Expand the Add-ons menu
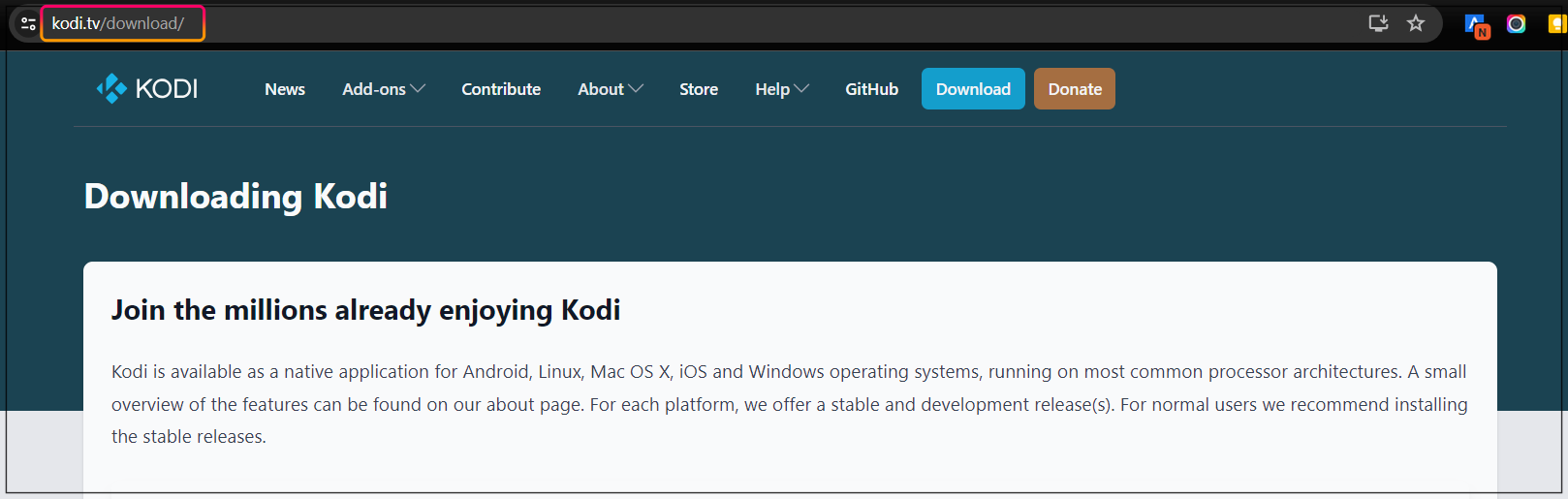Image resolution: width=1568 pixels, height=499 pixels. pyautogui.click(x=384, y=89)
